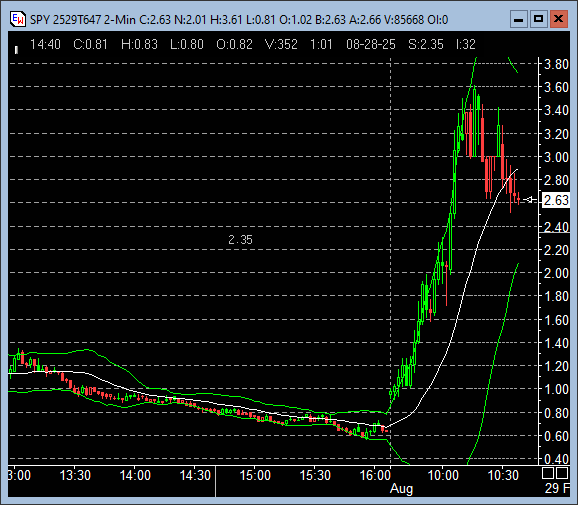Screen dimensions: 578x505
Task: Click the 2.35 label on the chart
Action: pyautogui.click(x=240, y=240)
